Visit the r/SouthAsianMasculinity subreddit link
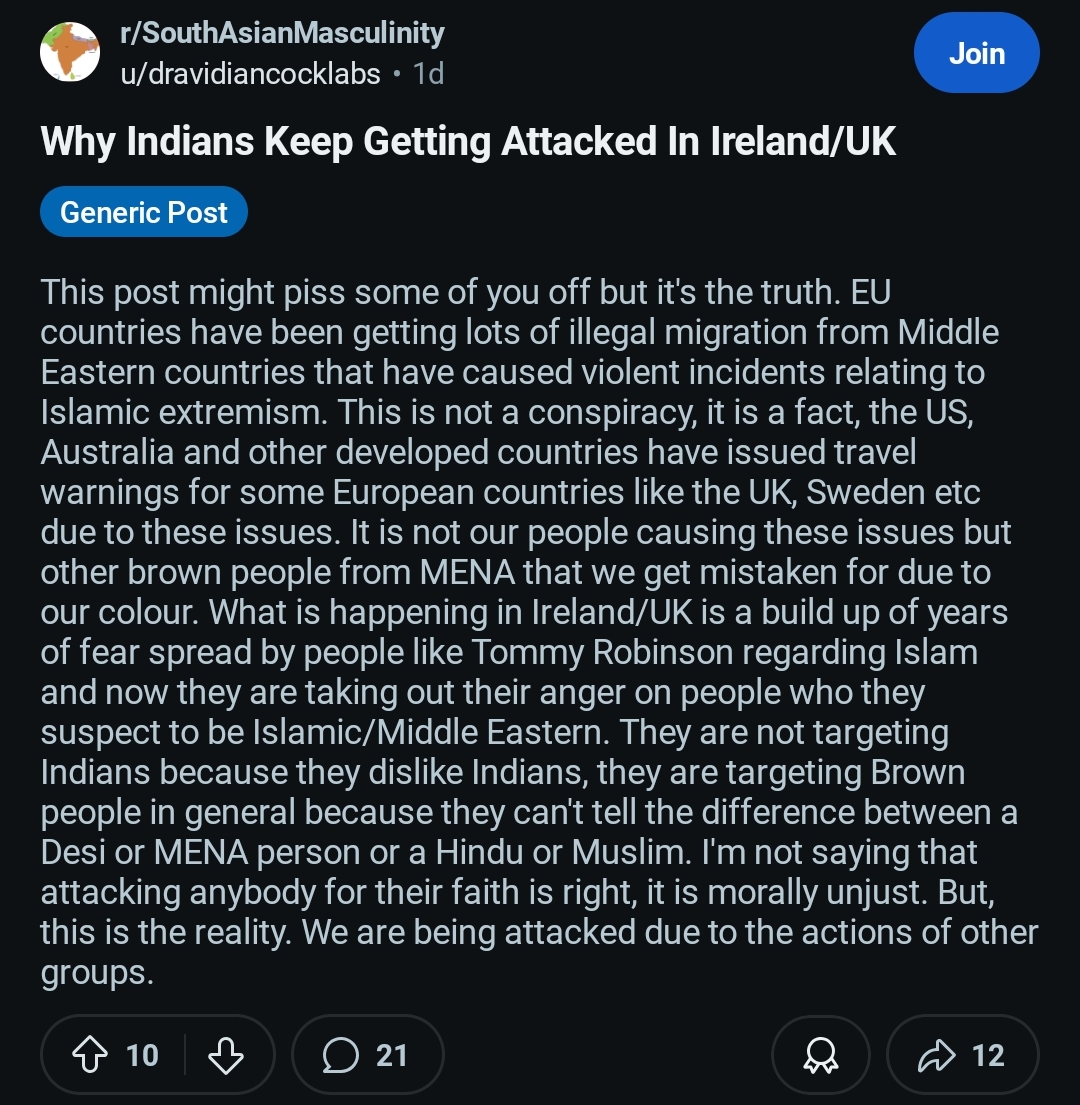Viewport: 1080px width, 1105px height. 282,33
